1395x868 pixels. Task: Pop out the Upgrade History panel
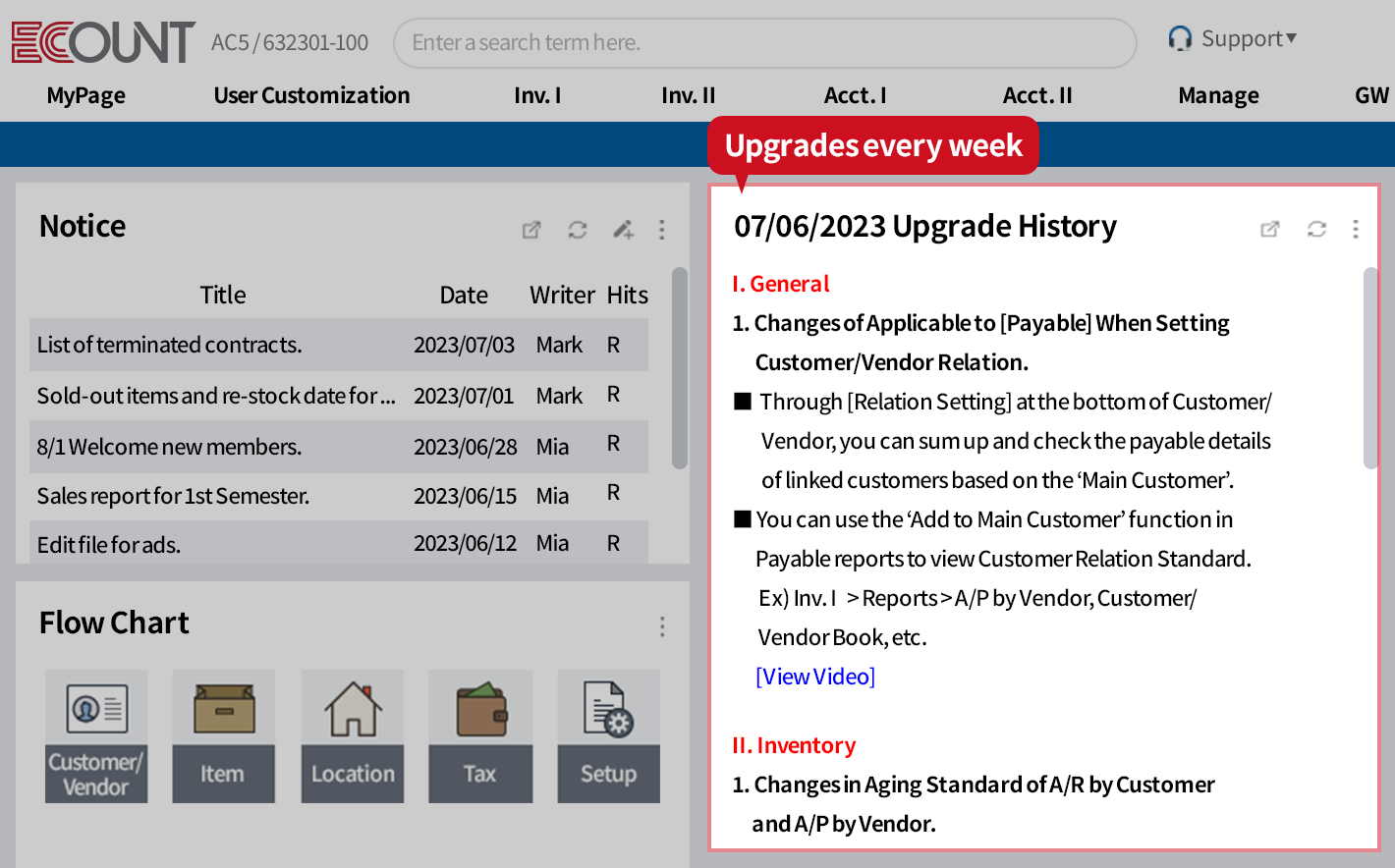[x=1270, y=229]
